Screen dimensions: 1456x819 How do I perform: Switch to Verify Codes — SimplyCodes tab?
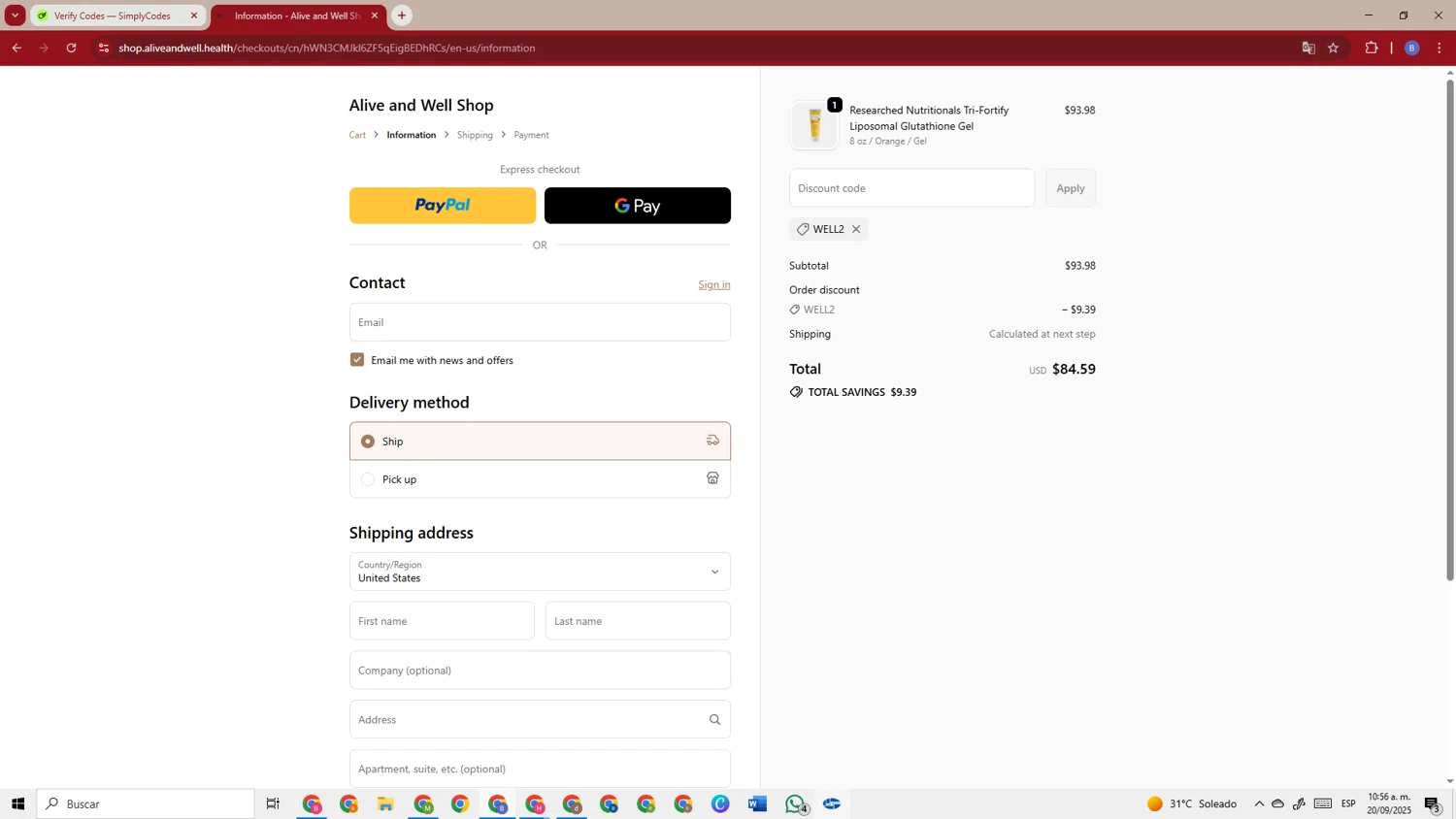[118, 16]
